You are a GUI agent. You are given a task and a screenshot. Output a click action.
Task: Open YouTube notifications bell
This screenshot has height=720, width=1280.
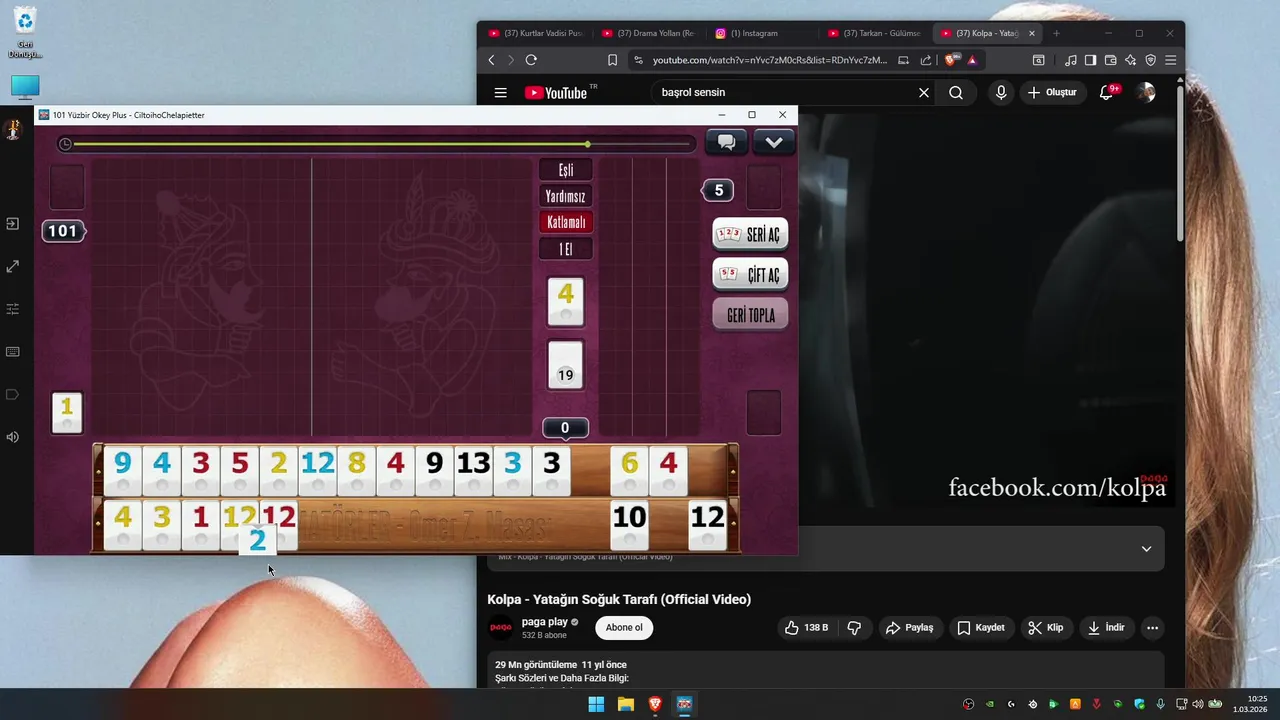click(x=1107, y=93)
